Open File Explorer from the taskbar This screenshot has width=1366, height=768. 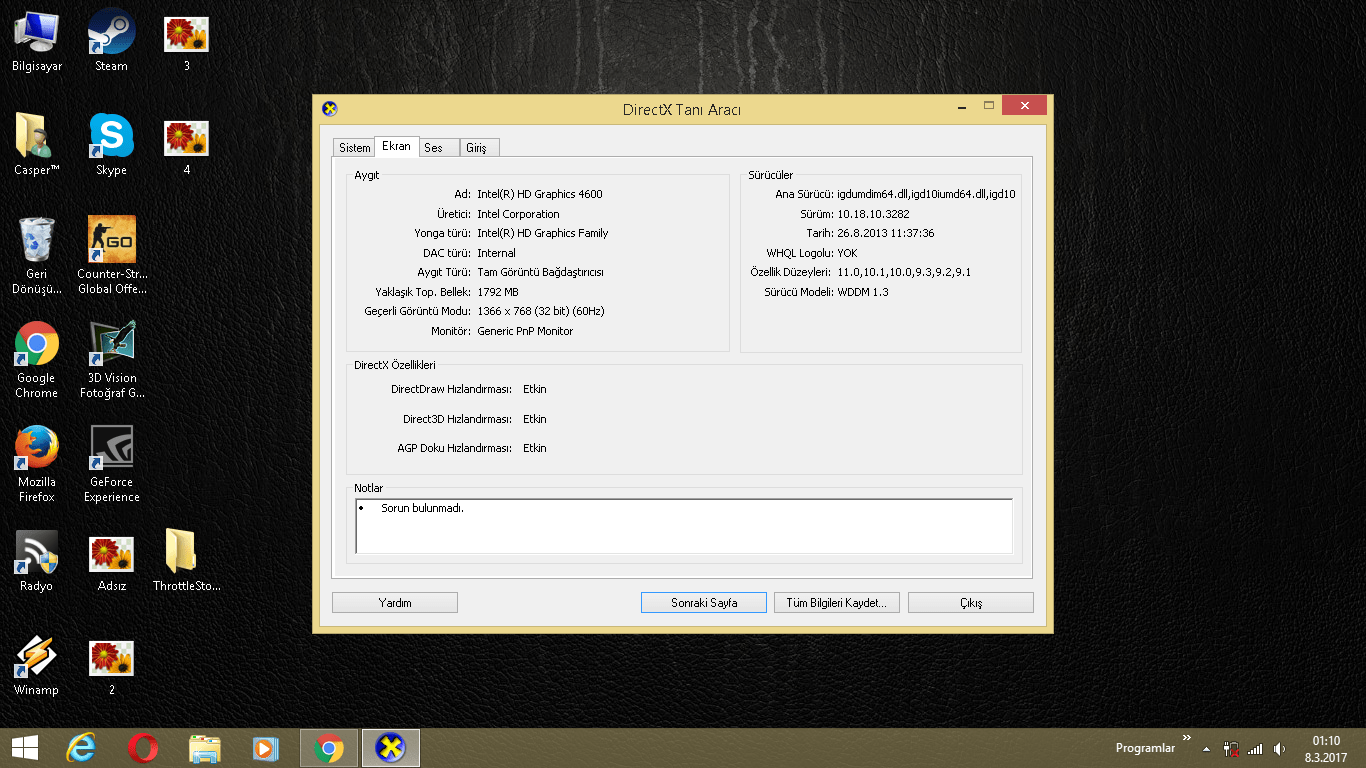click(205, 748)
